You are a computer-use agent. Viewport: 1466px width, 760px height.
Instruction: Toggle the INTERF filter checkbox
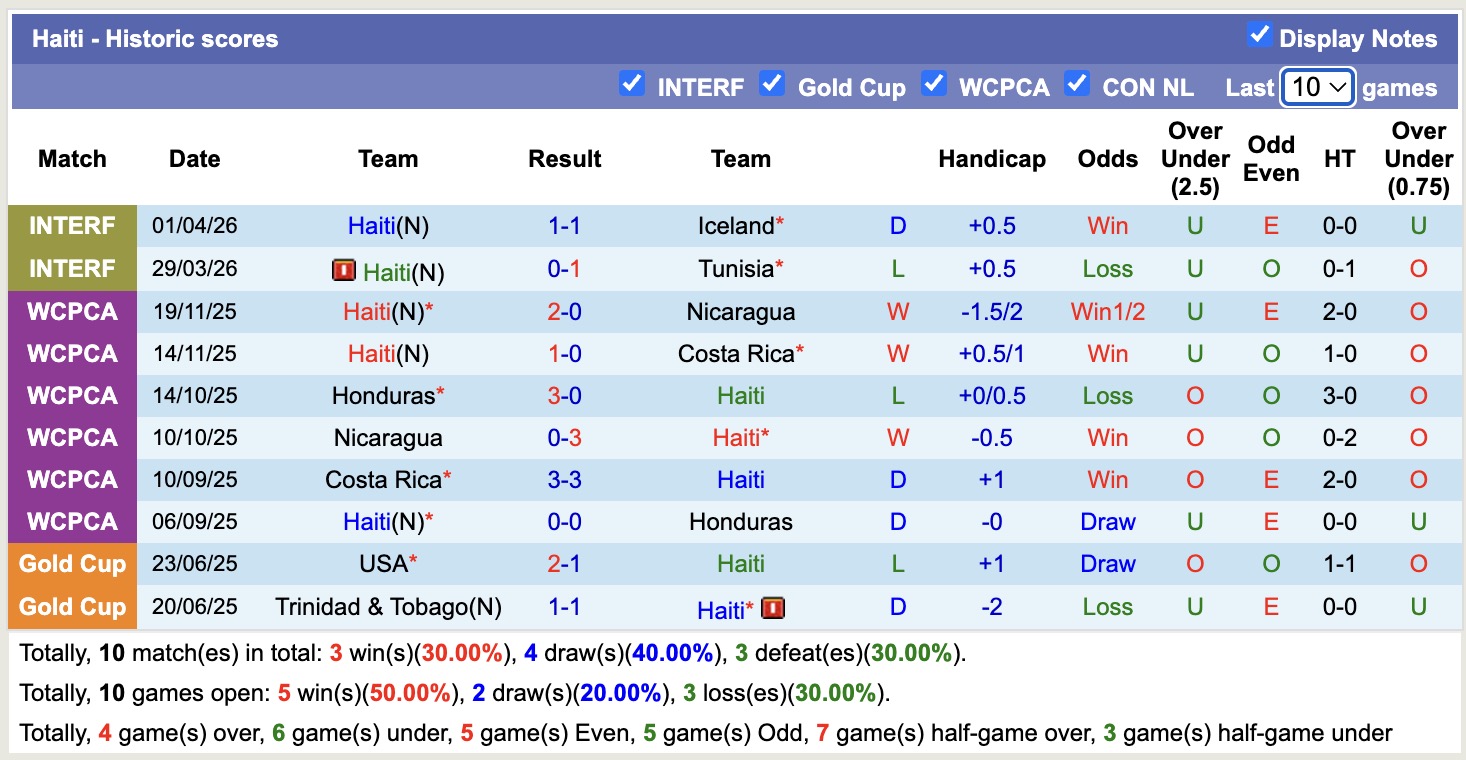click(631, 83)
